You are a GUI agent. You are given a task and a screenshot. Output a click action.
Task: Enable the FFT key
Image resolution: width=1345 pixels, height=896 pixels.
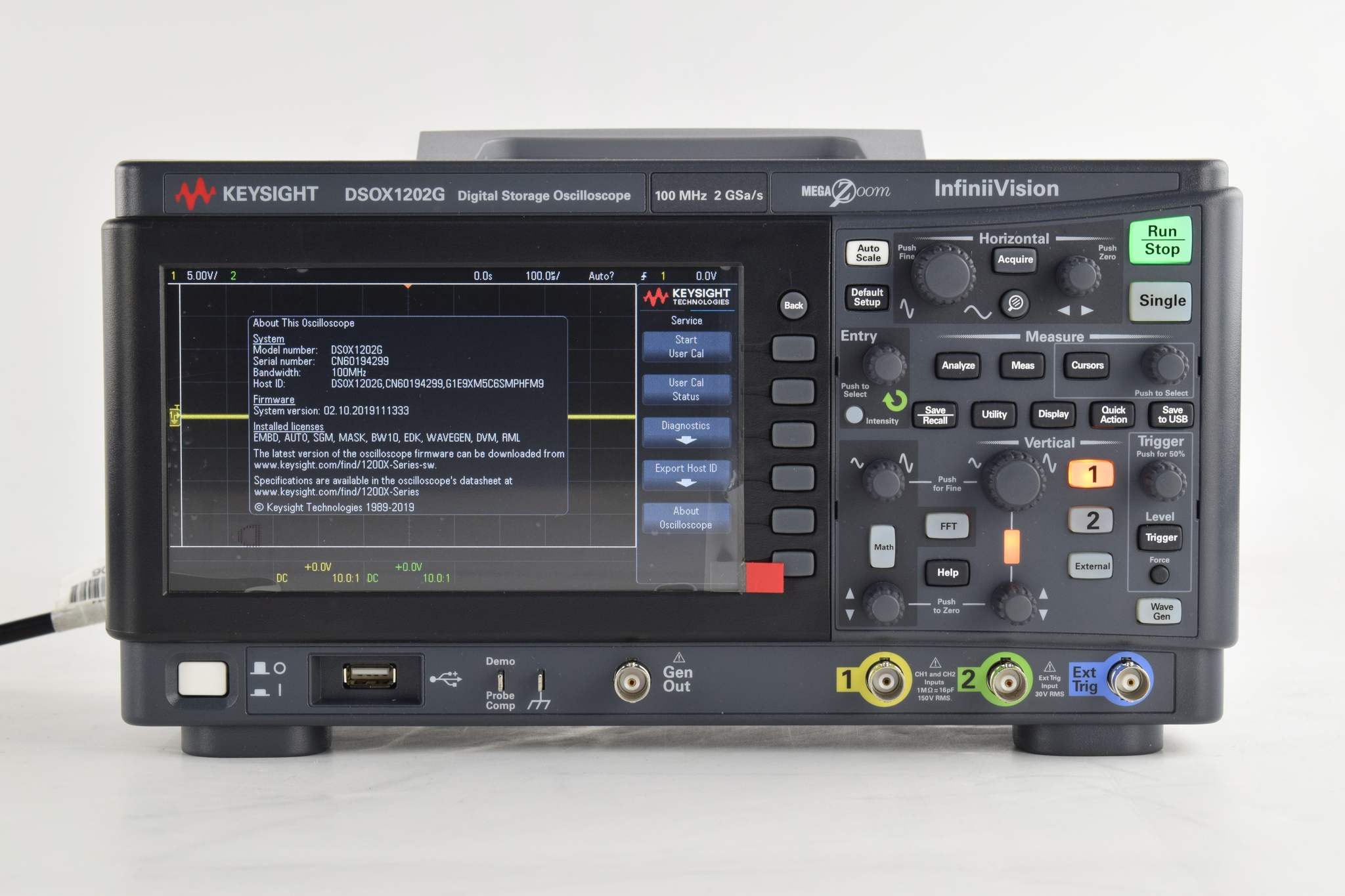point(948,526)
